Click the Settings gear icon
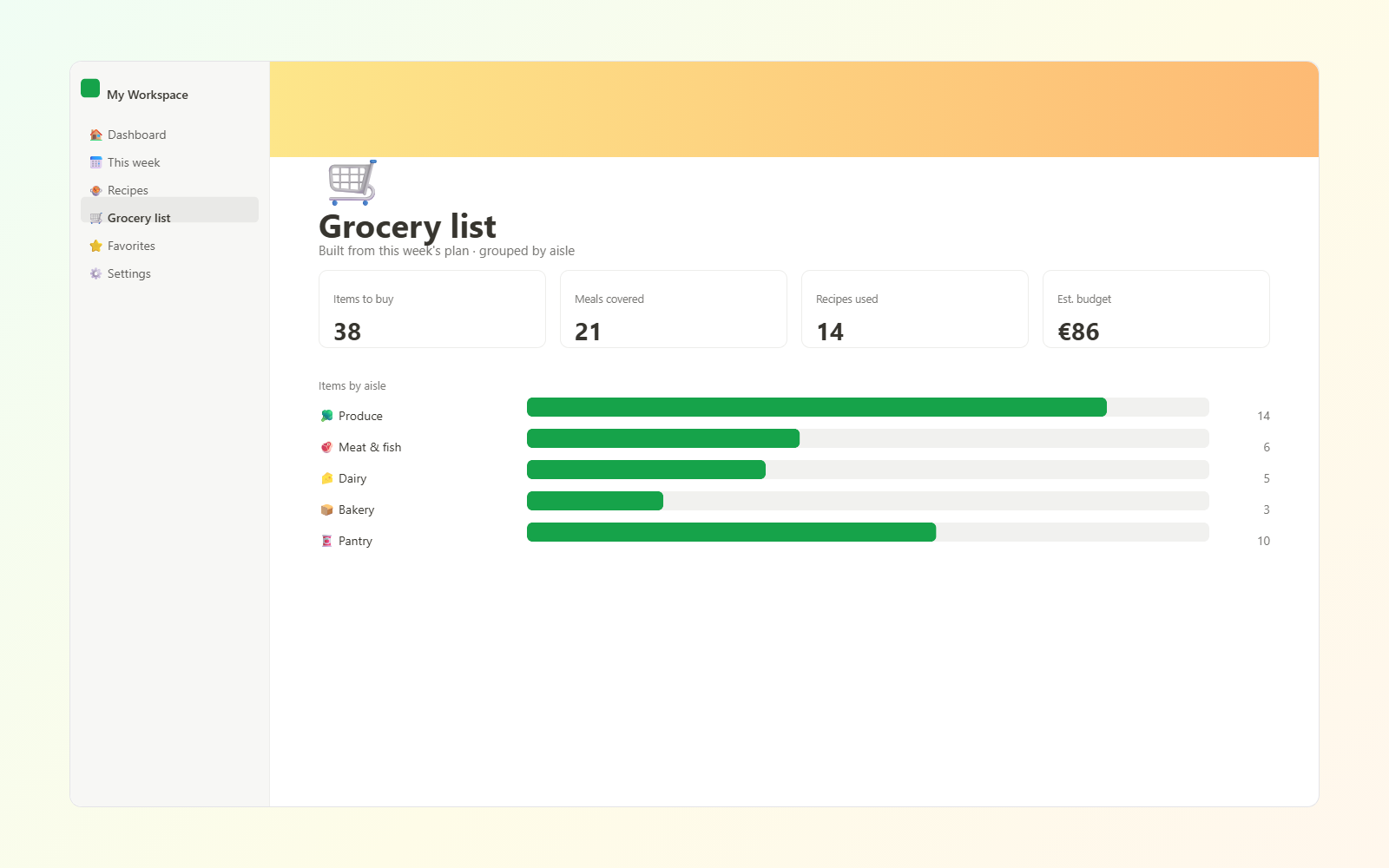The image size is (1389, 868). point(95,274)
